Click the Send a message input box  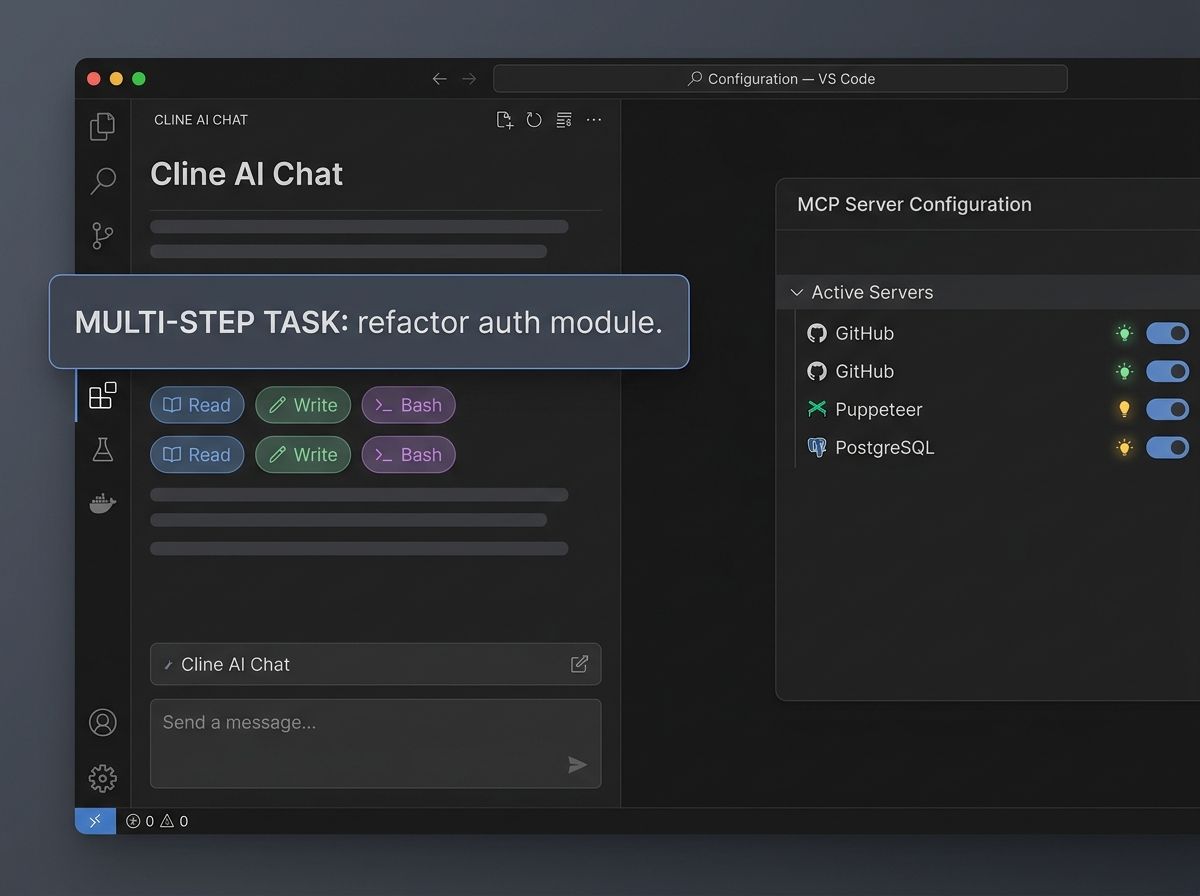tap(375, 743)
